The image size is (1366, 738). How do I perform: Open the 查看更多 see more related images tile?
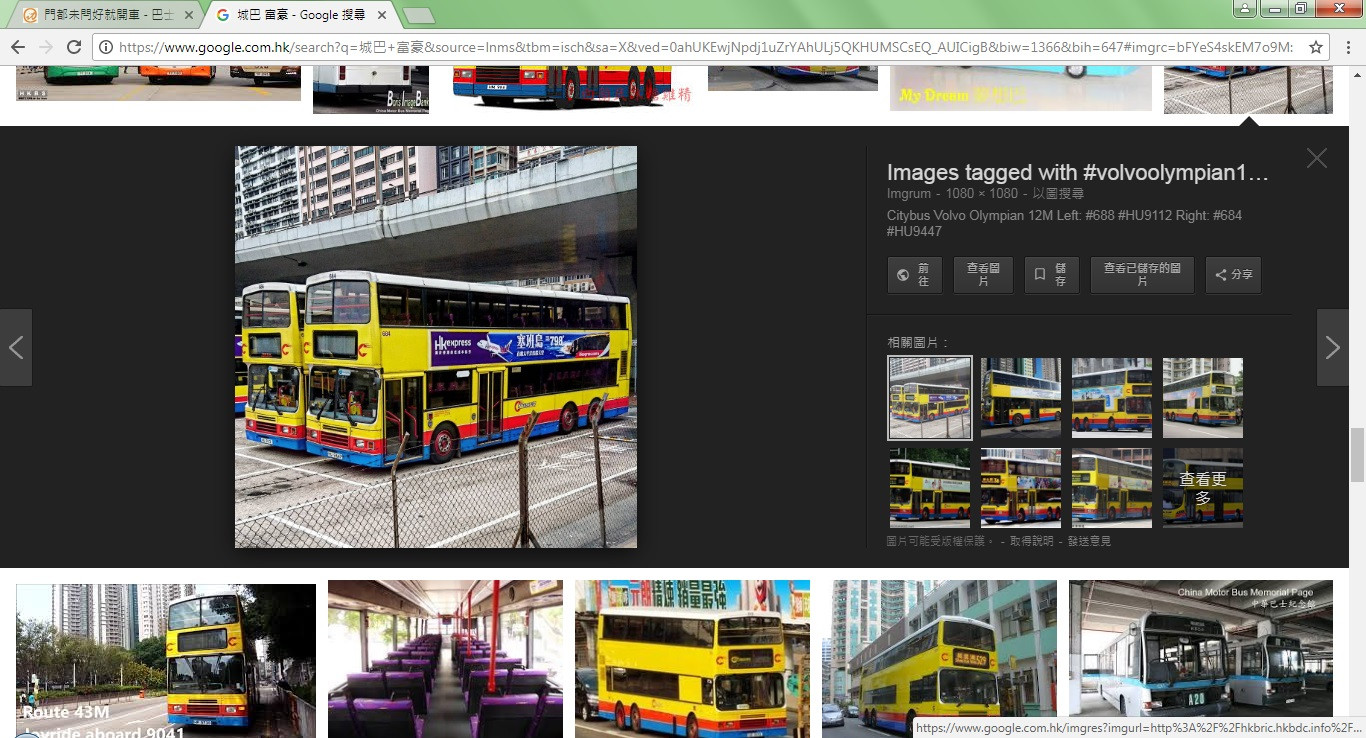1203,488
